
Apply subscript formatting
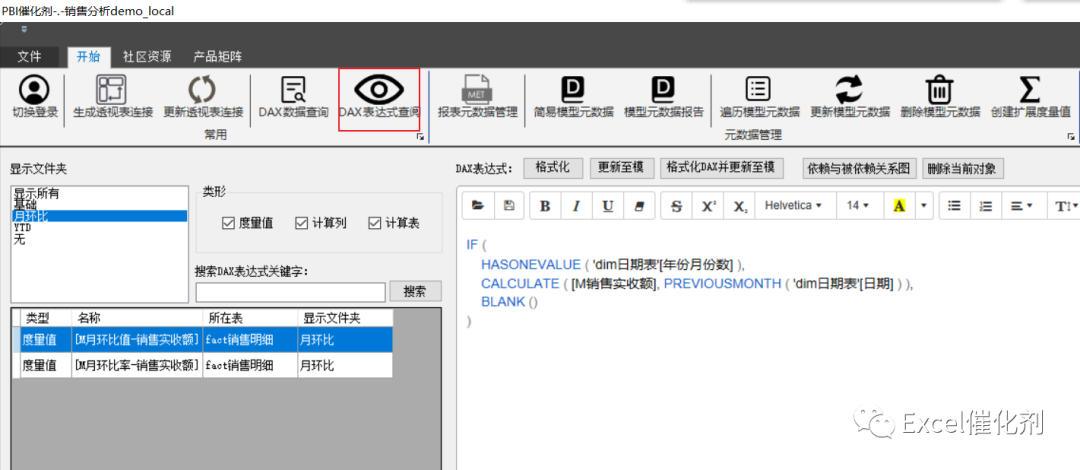tap(740, 205)
